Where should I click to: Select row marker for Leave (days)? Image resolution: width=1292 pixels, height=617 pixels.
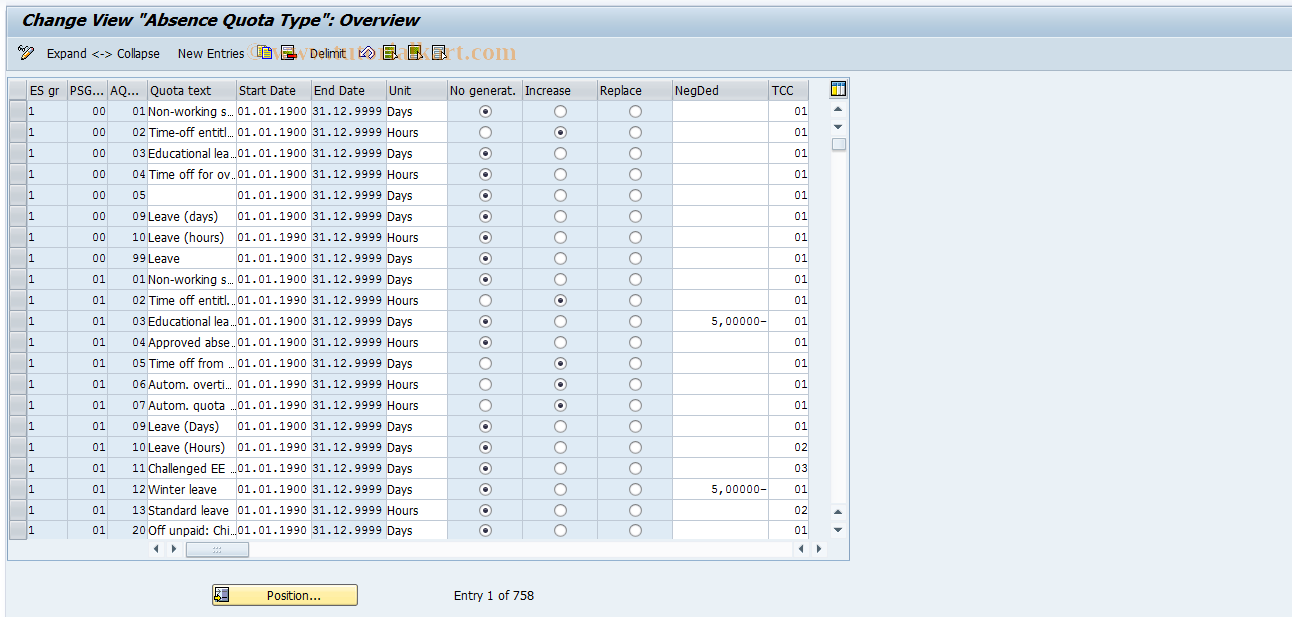[x=18, y=216]
